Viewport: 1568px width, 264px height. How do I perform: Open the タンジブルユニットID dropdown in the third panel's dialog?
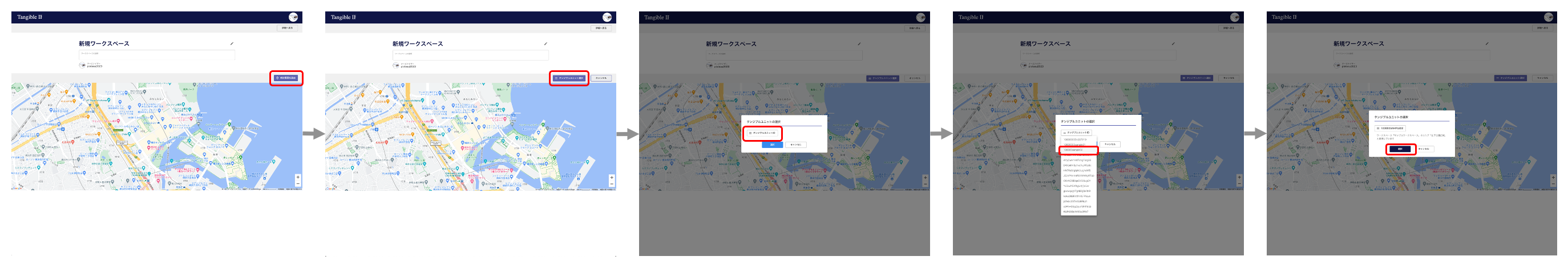762,133
